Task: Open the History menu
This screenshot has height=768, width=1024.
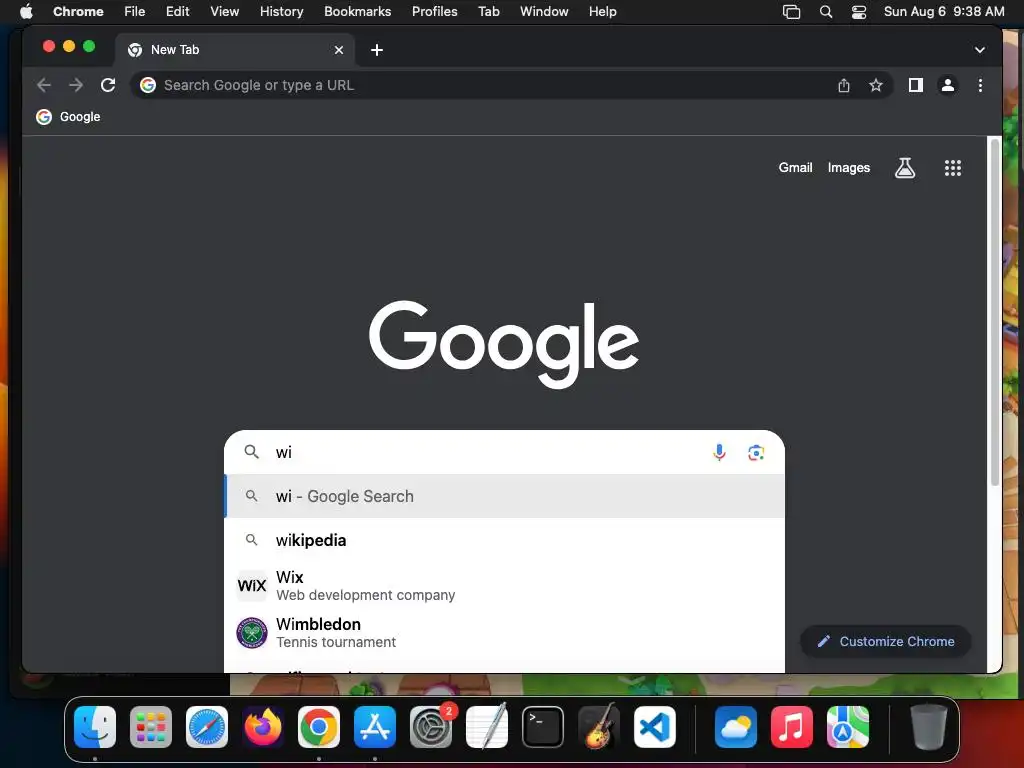Action: (281, 12)
